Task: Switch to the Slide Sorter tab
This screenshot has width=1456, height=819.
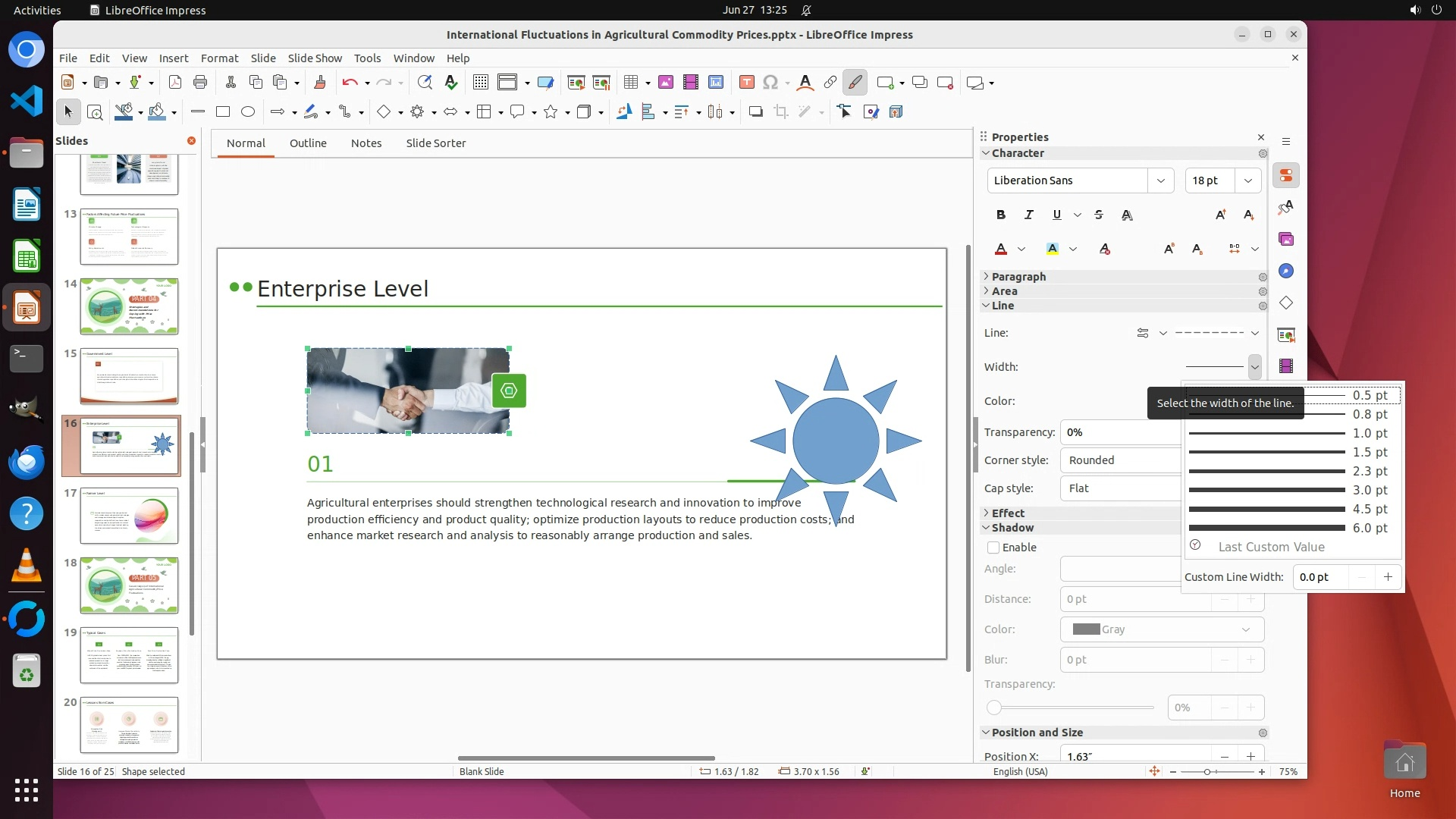Action: coord(435,143)
